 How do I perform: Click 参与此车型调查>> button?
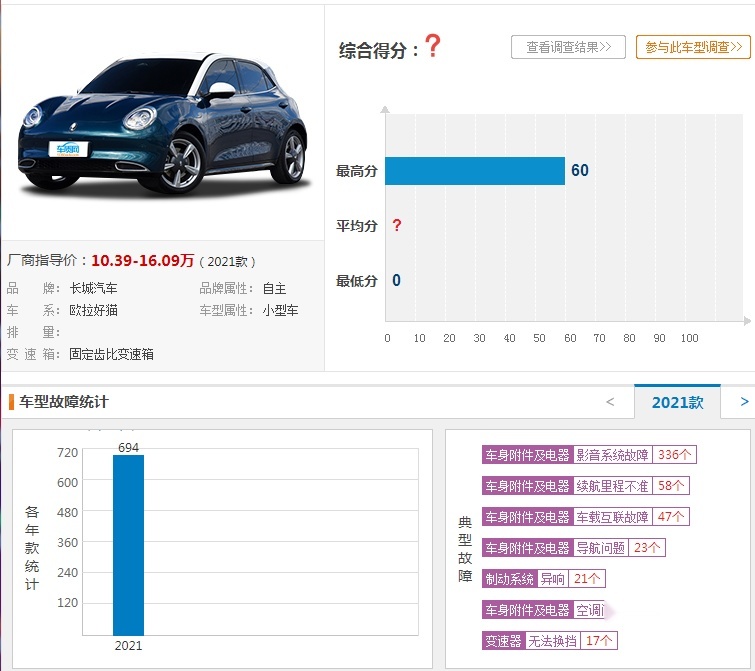[693, 47]
